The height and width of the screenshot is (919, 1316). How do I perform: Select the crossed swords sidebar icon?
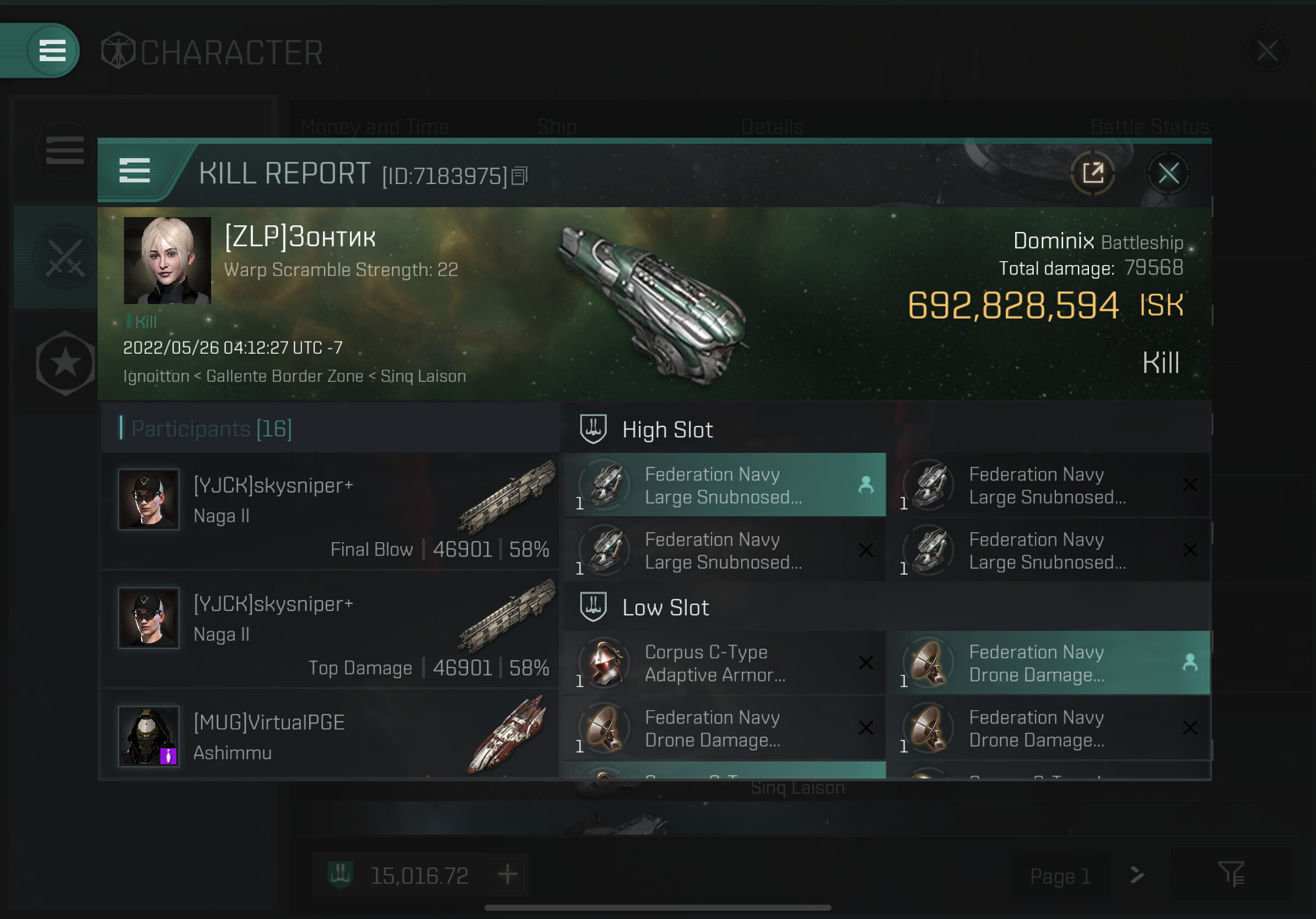point(65,257)
